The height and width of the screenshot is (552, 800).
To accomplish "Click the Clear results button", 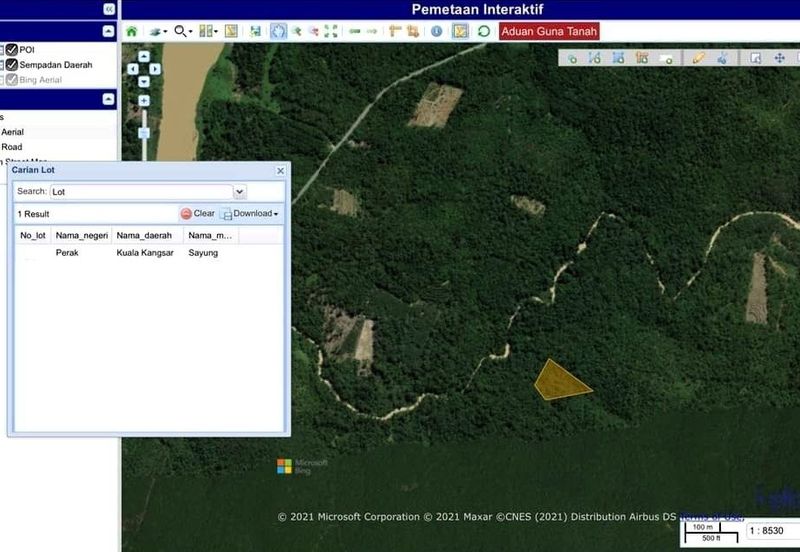I will tap(197, 214).
